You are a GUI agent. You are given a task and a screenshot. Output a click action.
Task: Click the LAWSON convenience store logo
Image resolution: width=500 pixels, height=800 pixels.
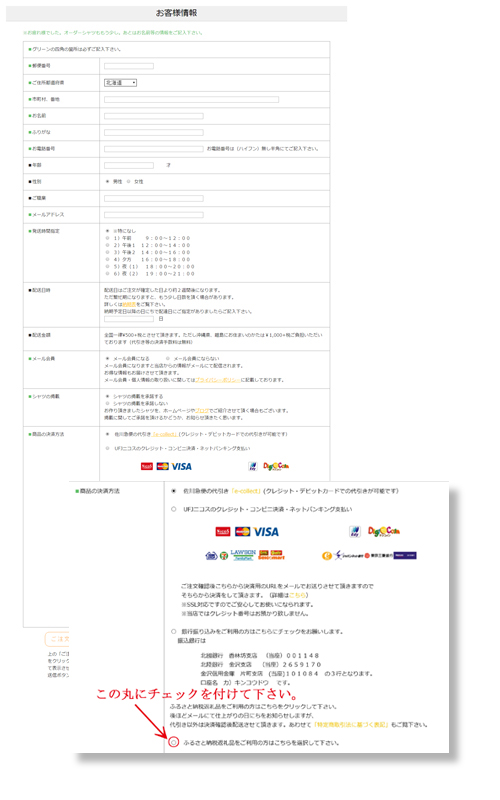coord(243,555)
